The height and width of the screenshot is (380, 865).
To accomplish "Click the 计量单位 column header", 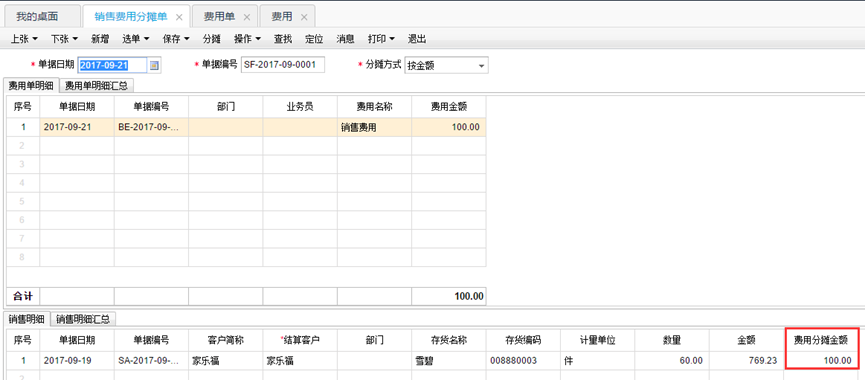I will click(598, 340).
